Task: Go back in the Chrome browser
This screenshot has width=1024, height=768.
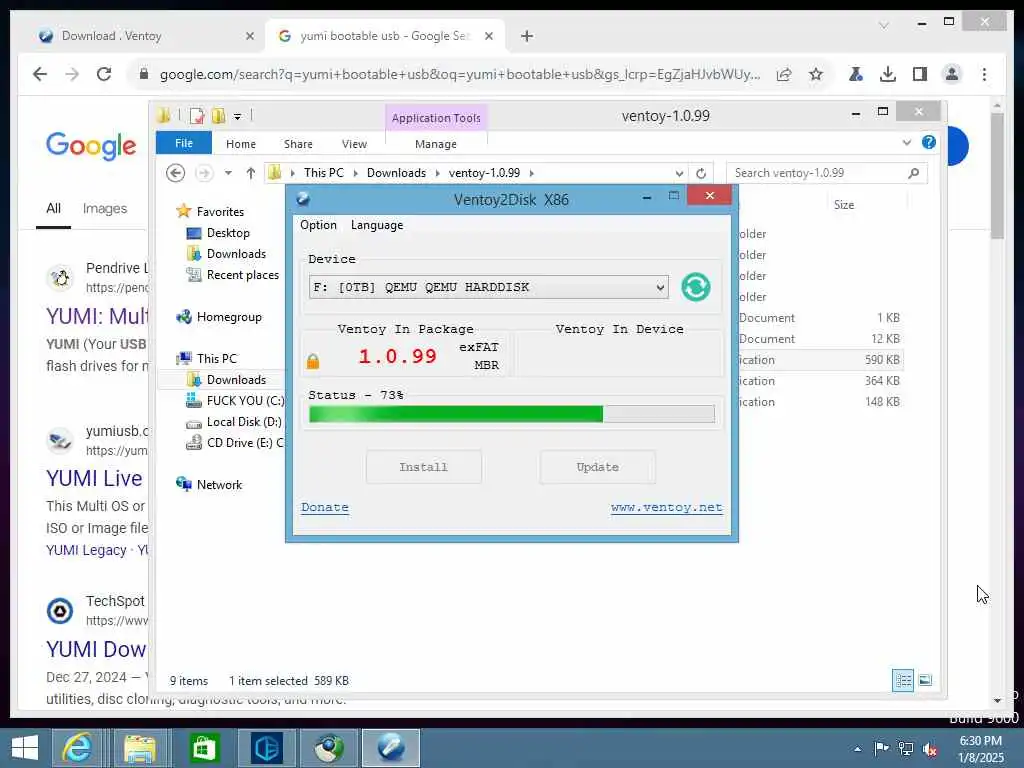Action: click(x=40, y=74)
